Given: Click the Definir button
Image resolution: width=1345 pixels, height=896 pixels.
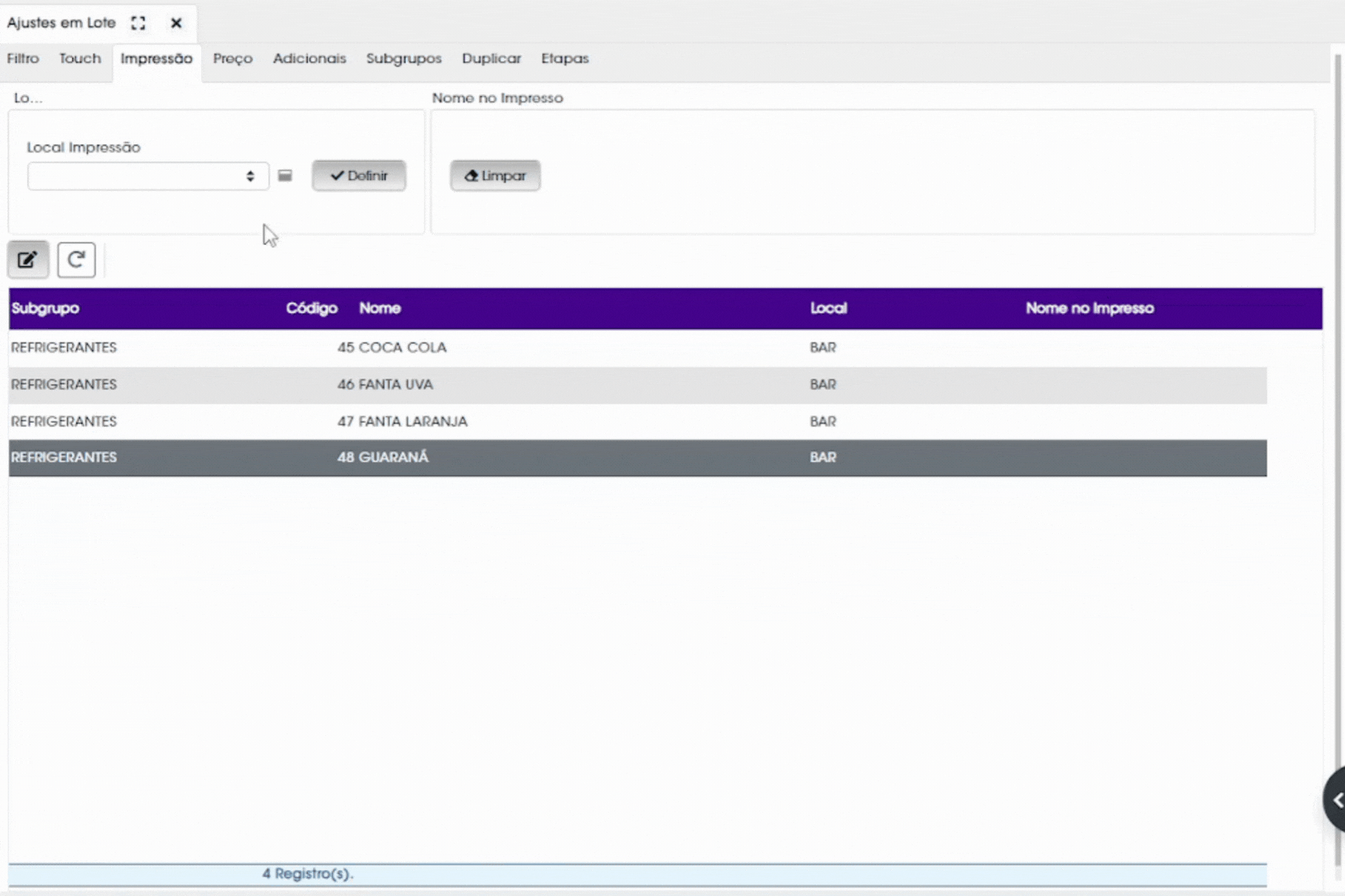Looking at the screenshot, I should pos(359,176).
